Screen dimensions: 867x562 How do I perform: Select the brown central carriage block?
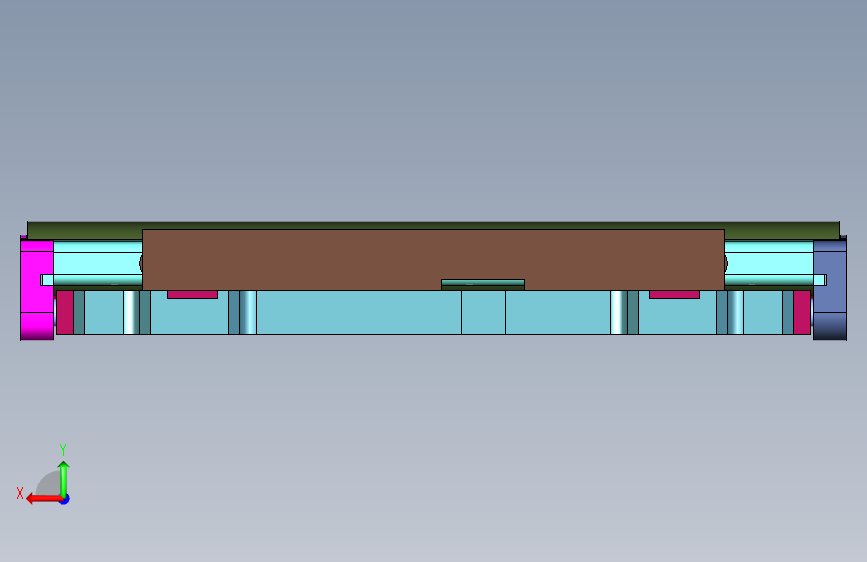click(x=434, y=257)
